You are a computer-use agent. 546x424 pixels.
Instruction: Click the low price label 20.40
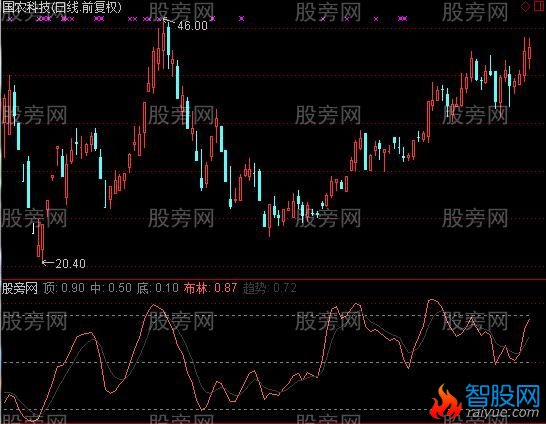[x=70, y=264]
